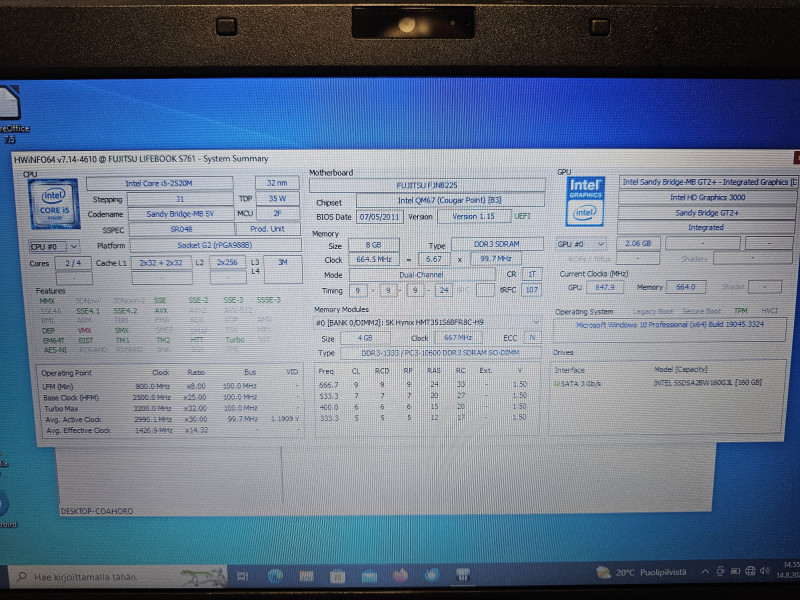The height and width of the screenshot is (600, 800).
Task: Click the Microsoft Windows 10 Professional button
Action: coord(669,329)
